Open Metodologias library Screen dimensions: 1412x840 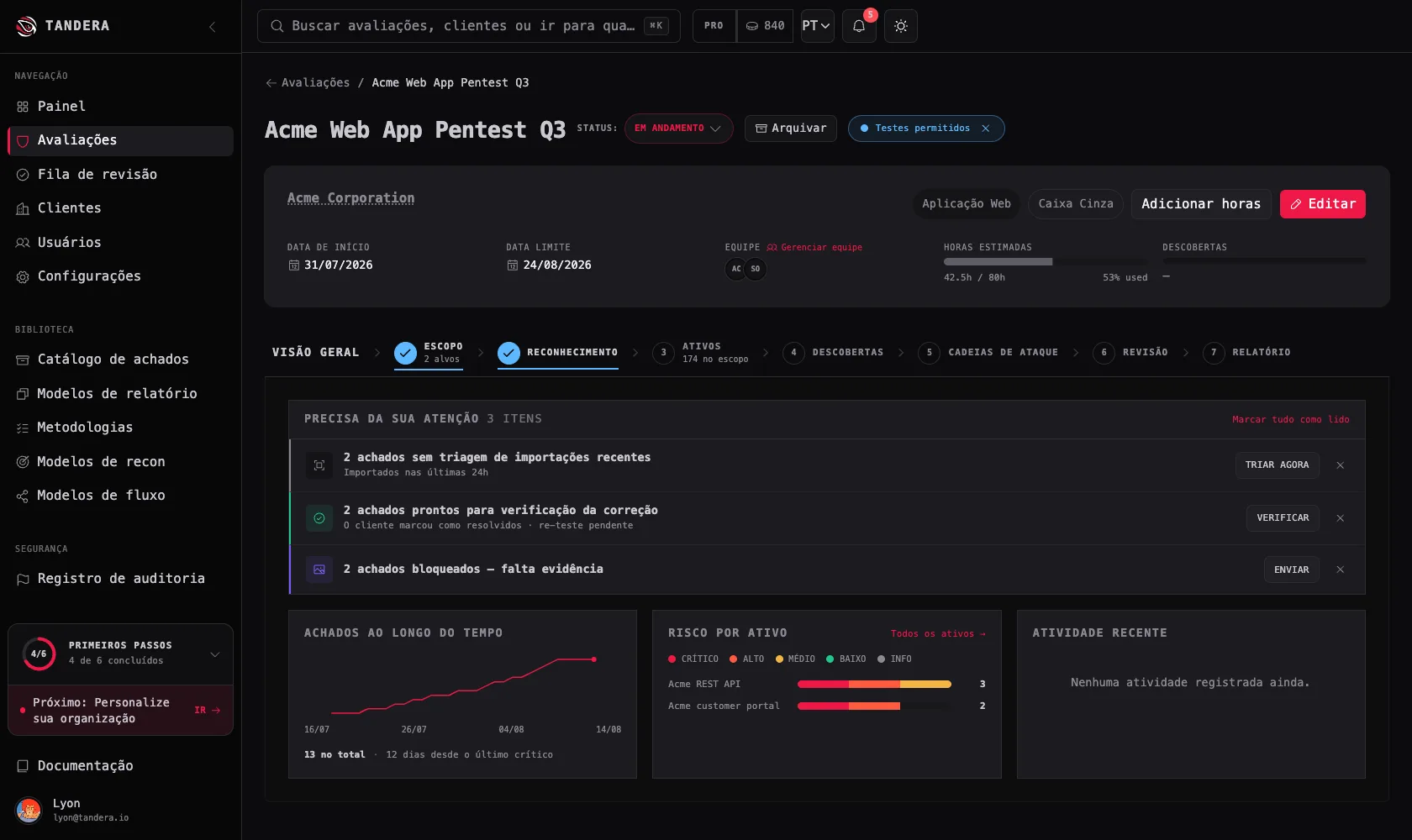(120, 428)
